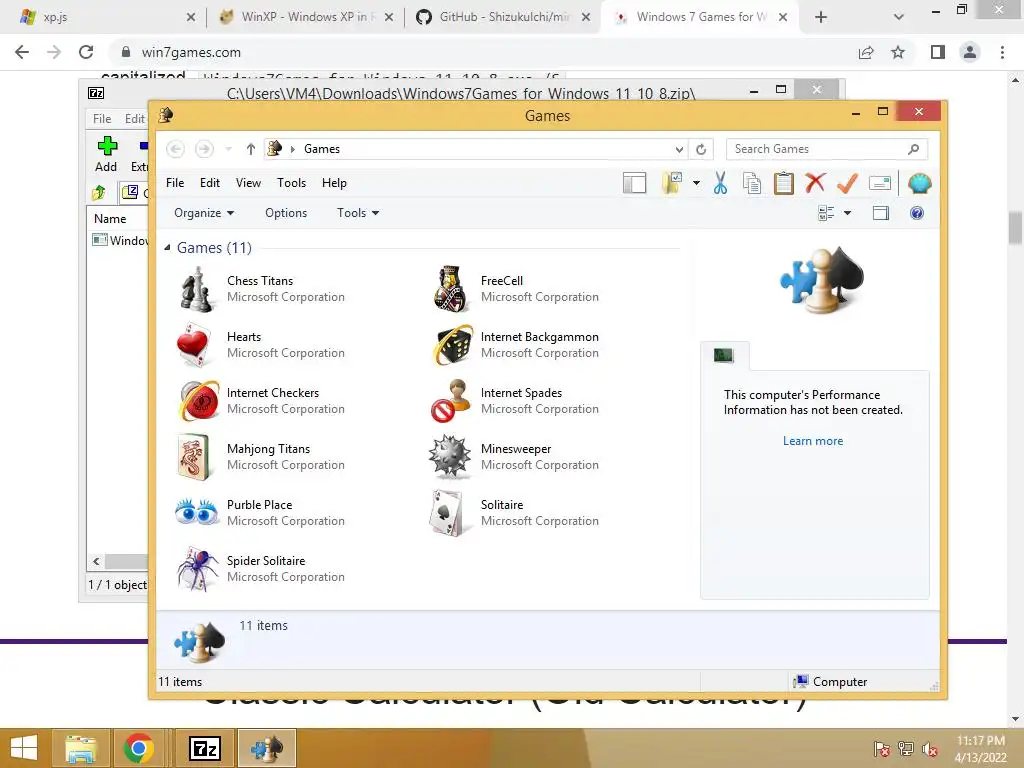Click the red X Delete toolbar icon
This screenshot has height=768, width=1024.
point(815,183)
